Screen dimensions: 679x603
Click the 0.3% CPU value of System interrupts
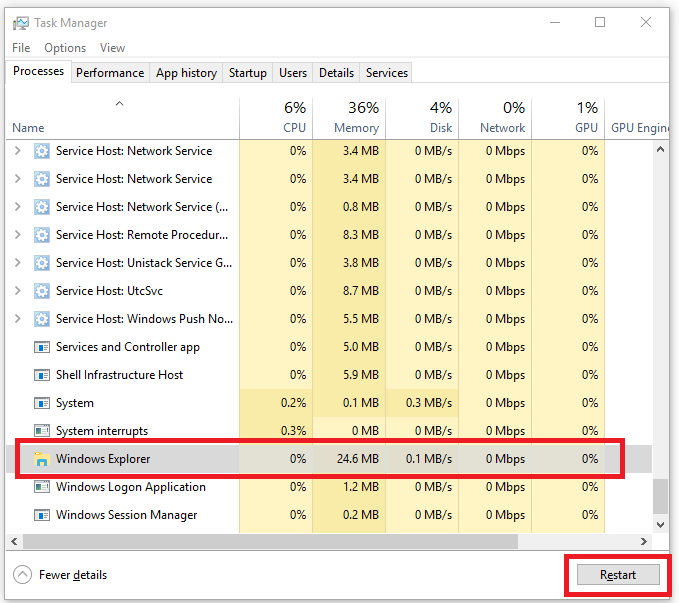(293, 431)
